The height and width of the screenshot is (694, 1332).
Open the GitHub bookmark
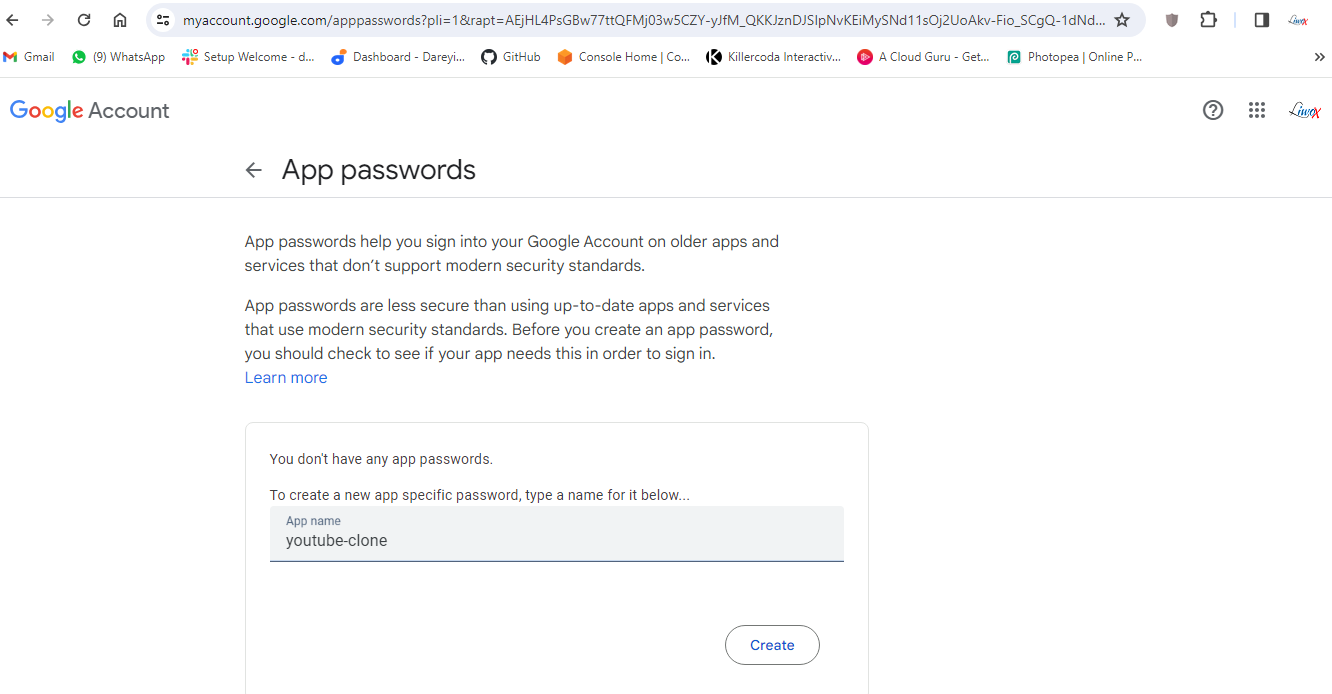(511, 57)
